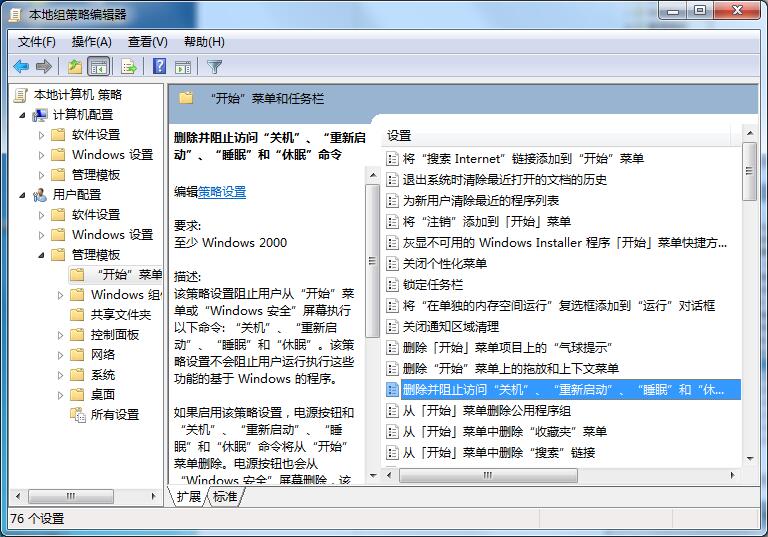Switch to the 标准 tab

click(x=225, y=496)
